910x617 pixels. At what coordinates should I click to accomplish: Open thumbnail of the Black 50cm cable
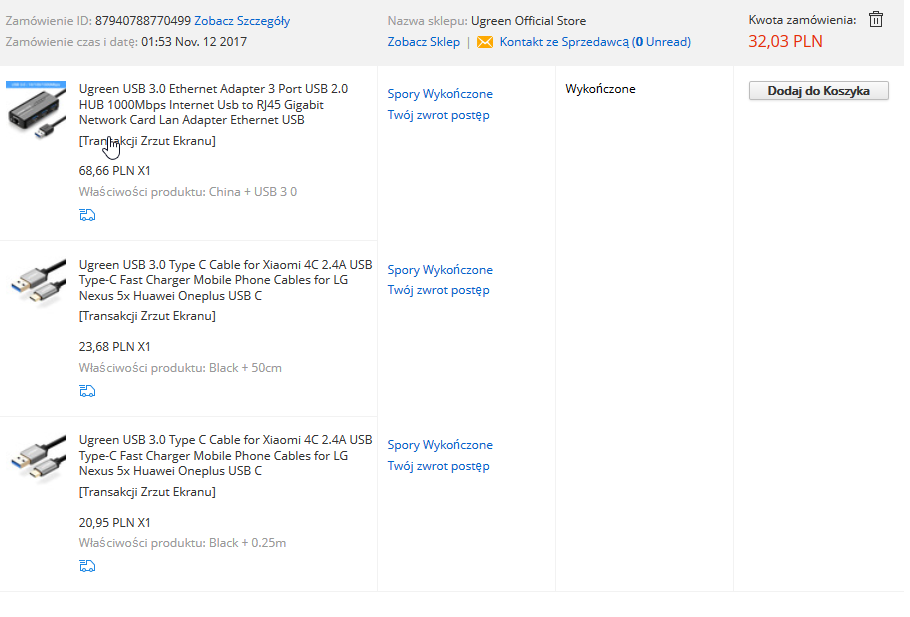coord(36,283)
